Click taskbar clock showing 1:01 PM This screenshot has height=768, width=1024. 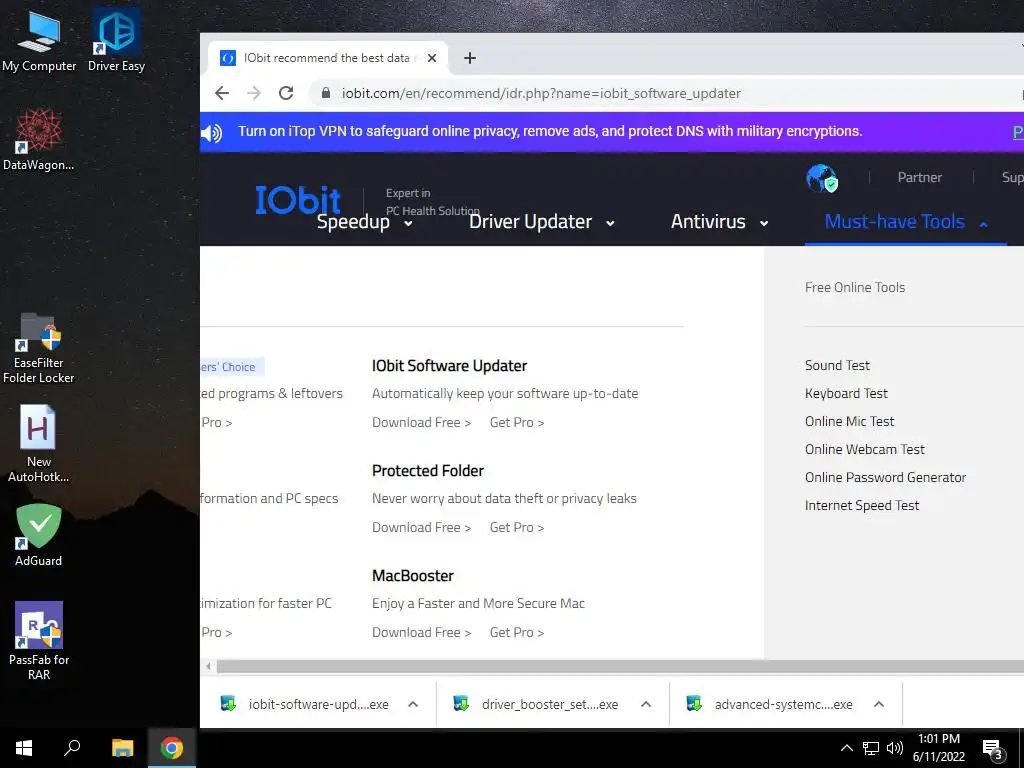click(938, 748)
